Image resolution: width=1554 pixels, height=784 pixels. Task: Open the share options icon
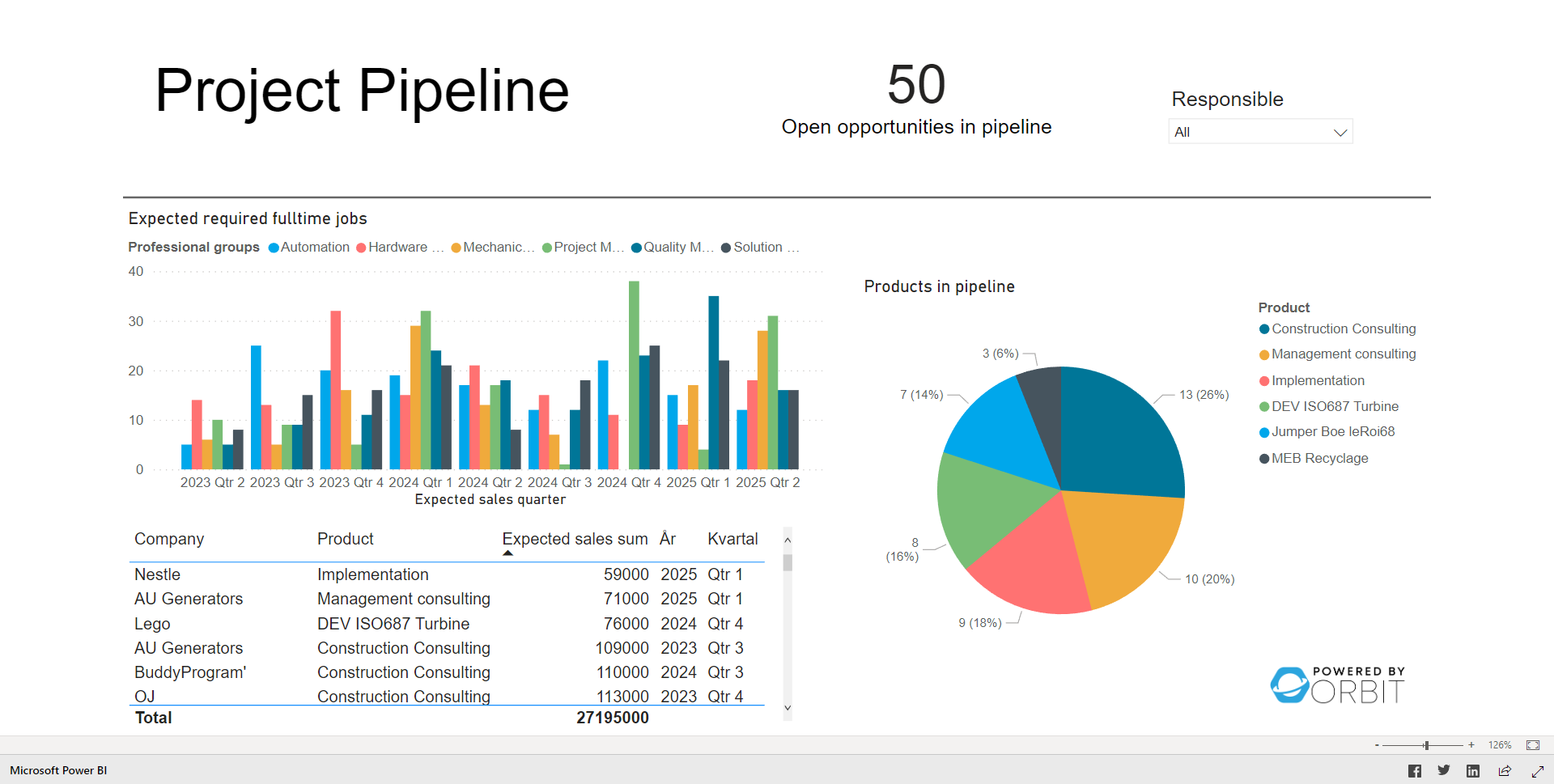(x=1505, y=770)
